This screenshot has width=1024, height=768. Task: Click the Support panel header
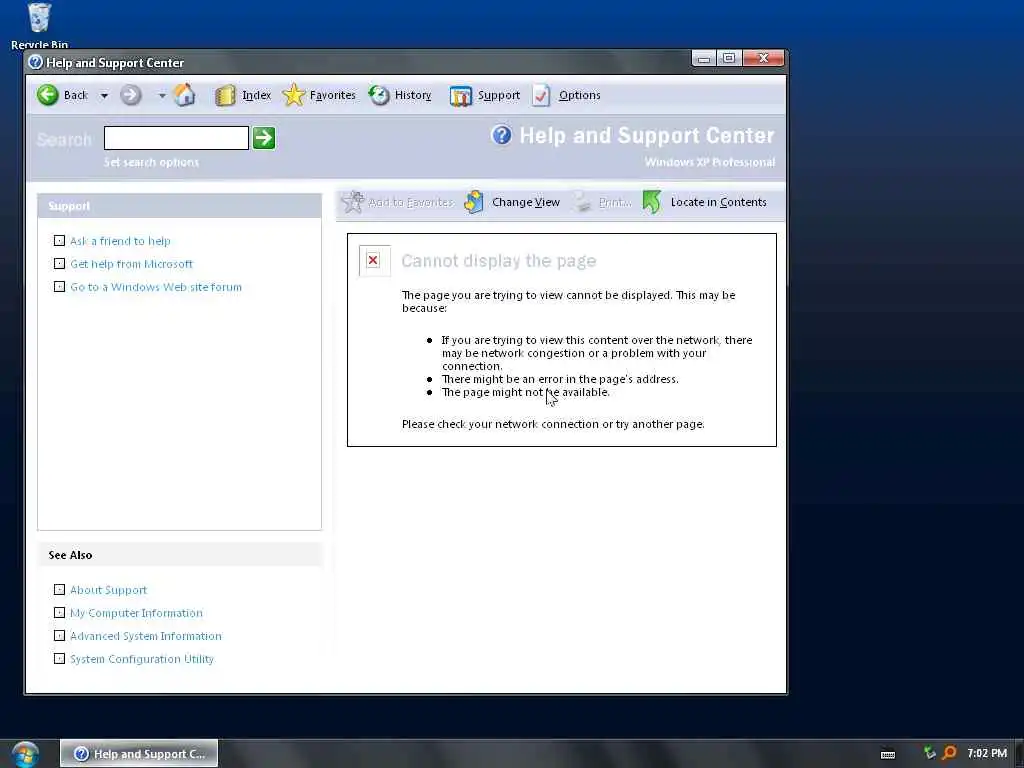click(x=180, y=206)
